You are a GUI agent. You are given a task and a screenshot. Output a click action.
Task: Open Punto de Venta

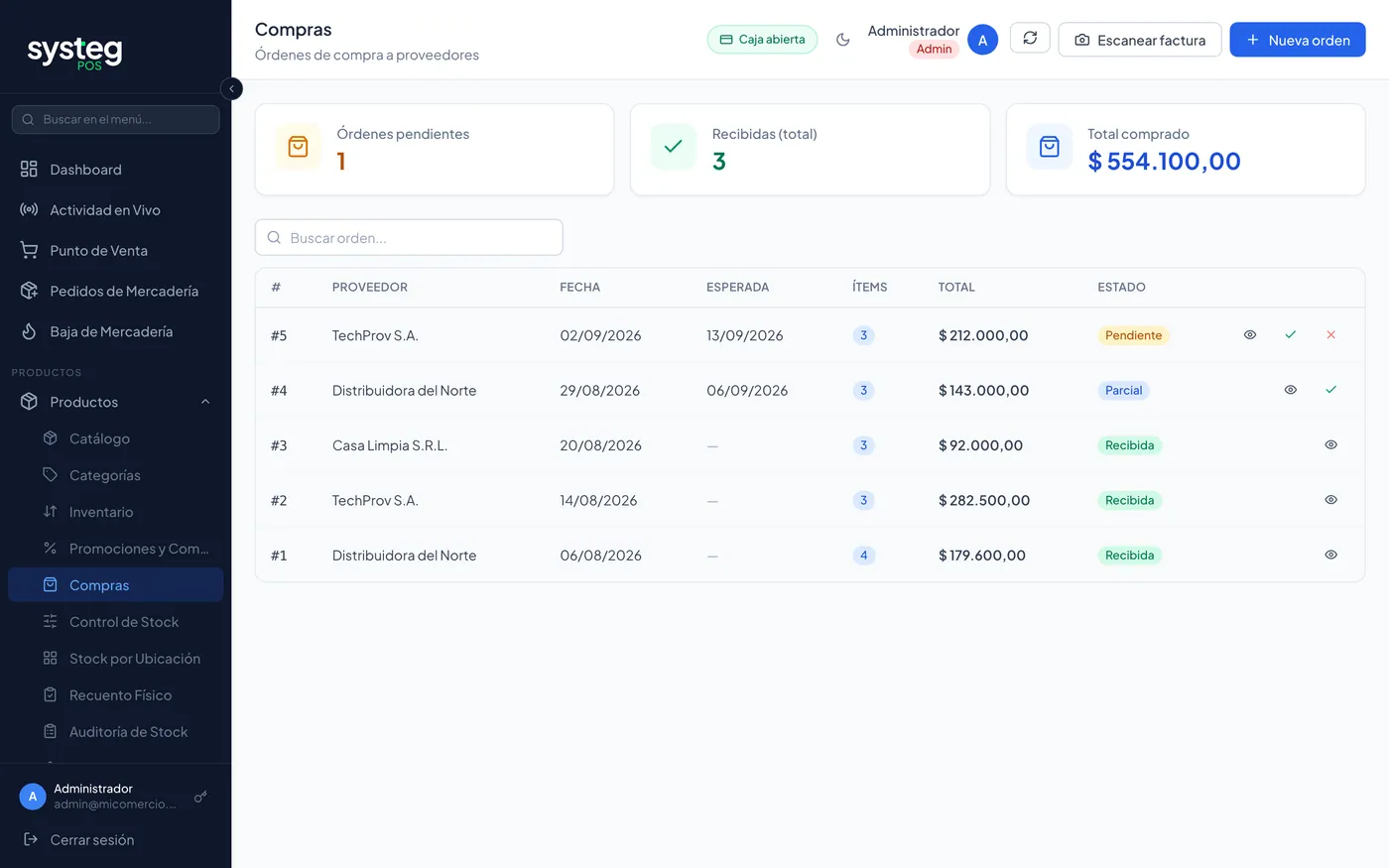(x=115, y=251)
